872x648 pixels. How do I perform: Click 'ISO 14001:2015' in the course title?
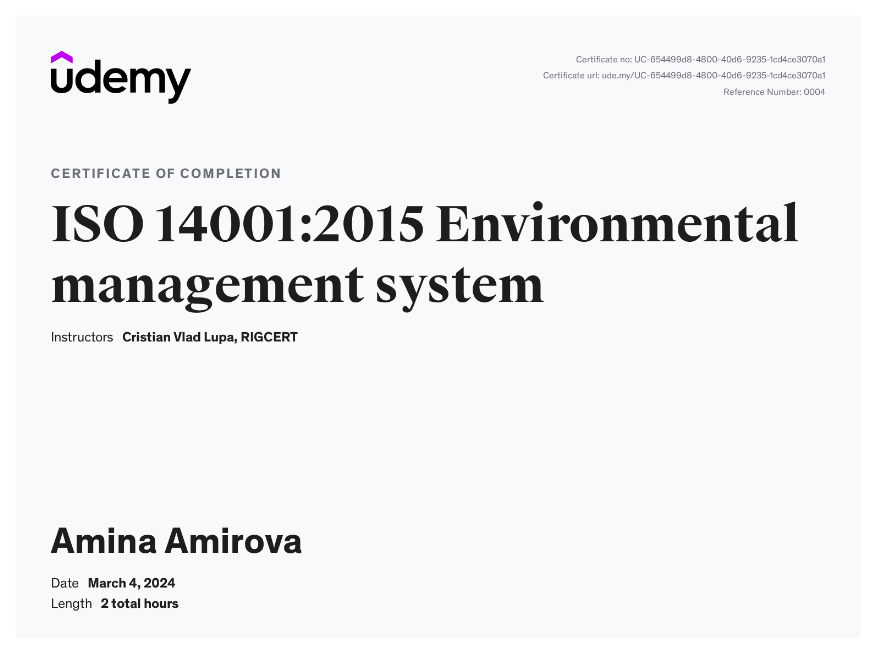click(237, 224)
